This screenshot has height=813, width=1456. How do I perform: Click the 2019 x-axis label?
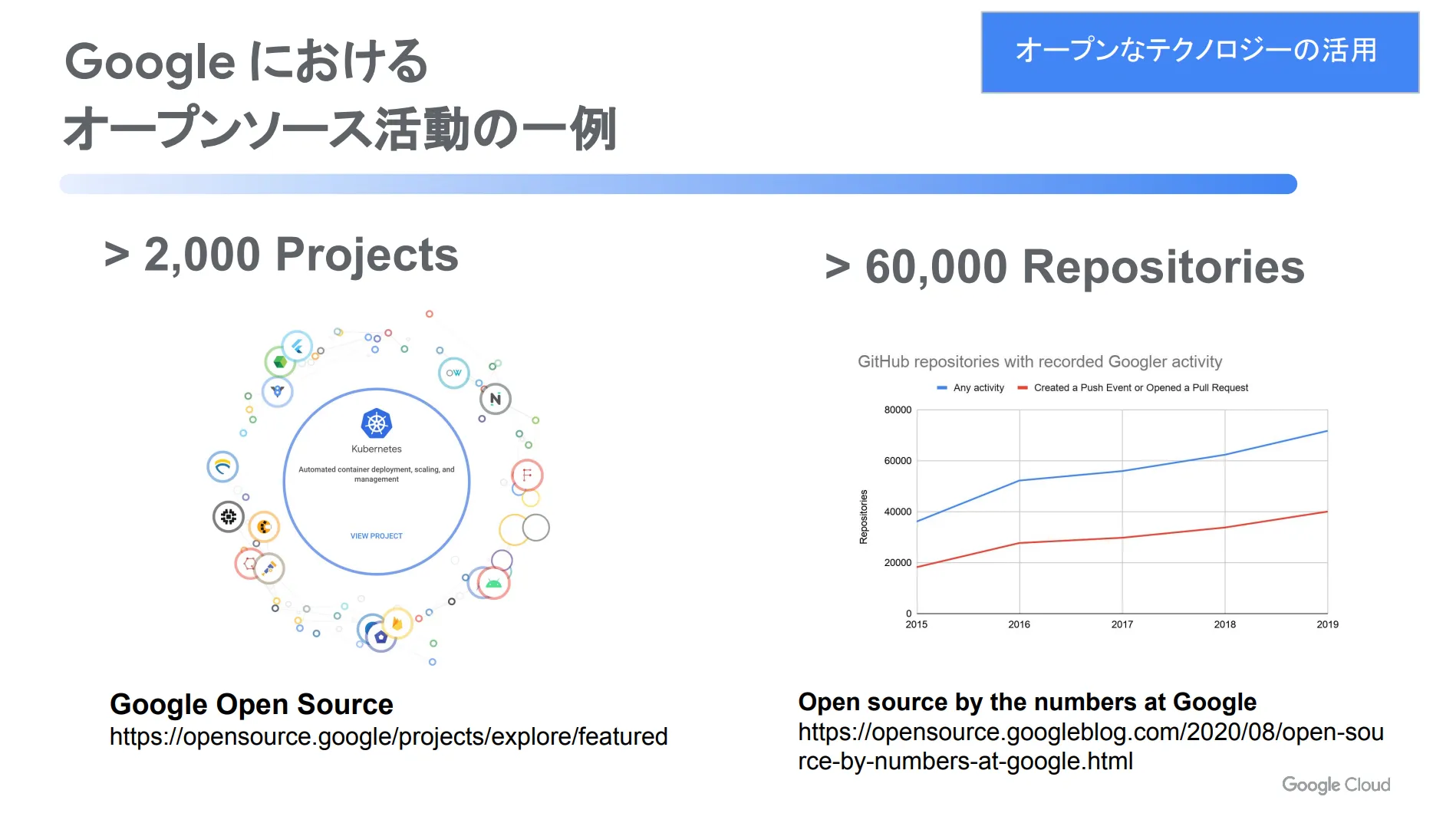click(x=1327, y=624)
